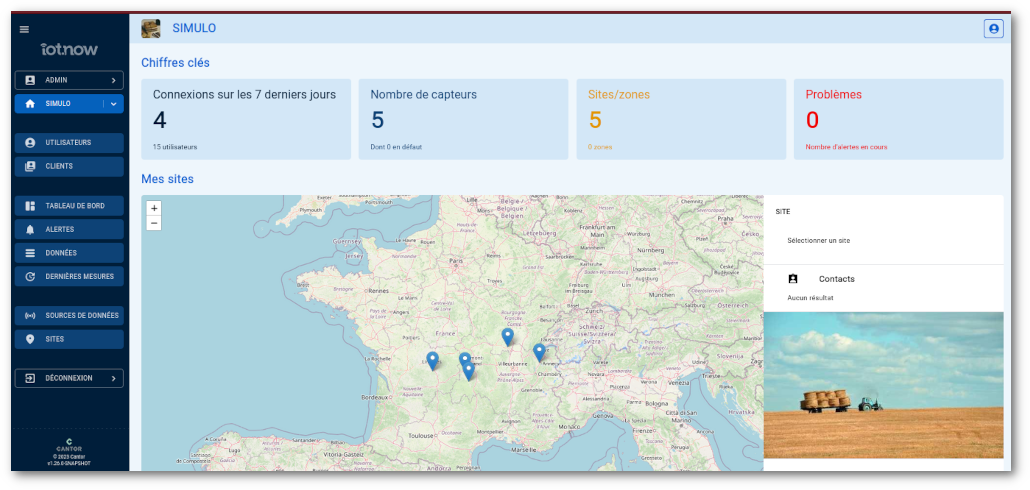Open the user account icon top right
Screen dimensions: 1030x490
993,29
